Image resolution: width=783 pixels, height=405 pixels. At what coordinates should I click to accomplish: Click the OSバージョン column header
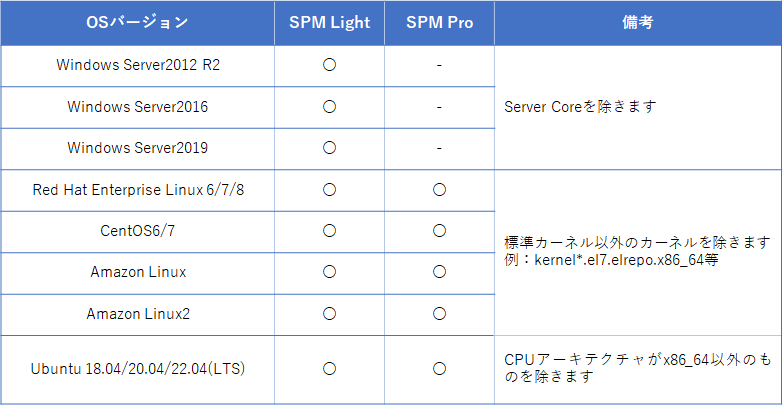138,22
